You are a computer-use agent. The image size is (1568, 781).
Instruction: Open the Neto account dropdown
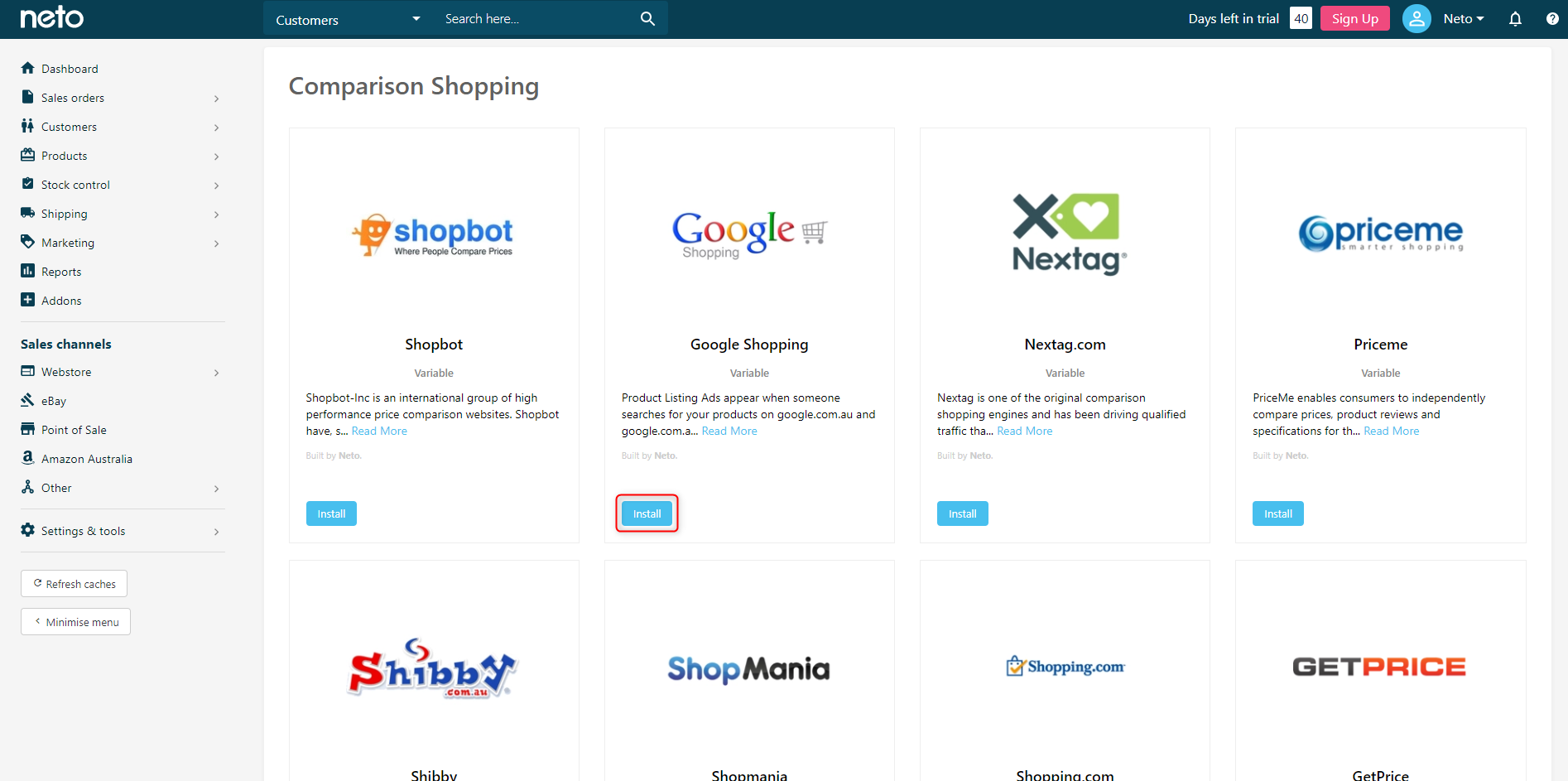[1464, 18]
